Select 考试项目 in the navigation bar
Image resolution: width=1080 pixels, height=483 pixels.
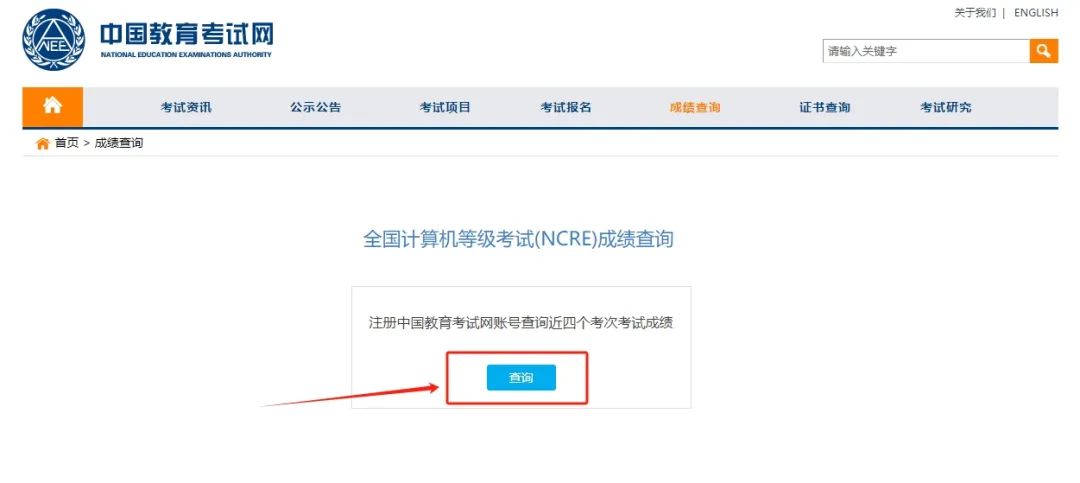pos(445,107)
